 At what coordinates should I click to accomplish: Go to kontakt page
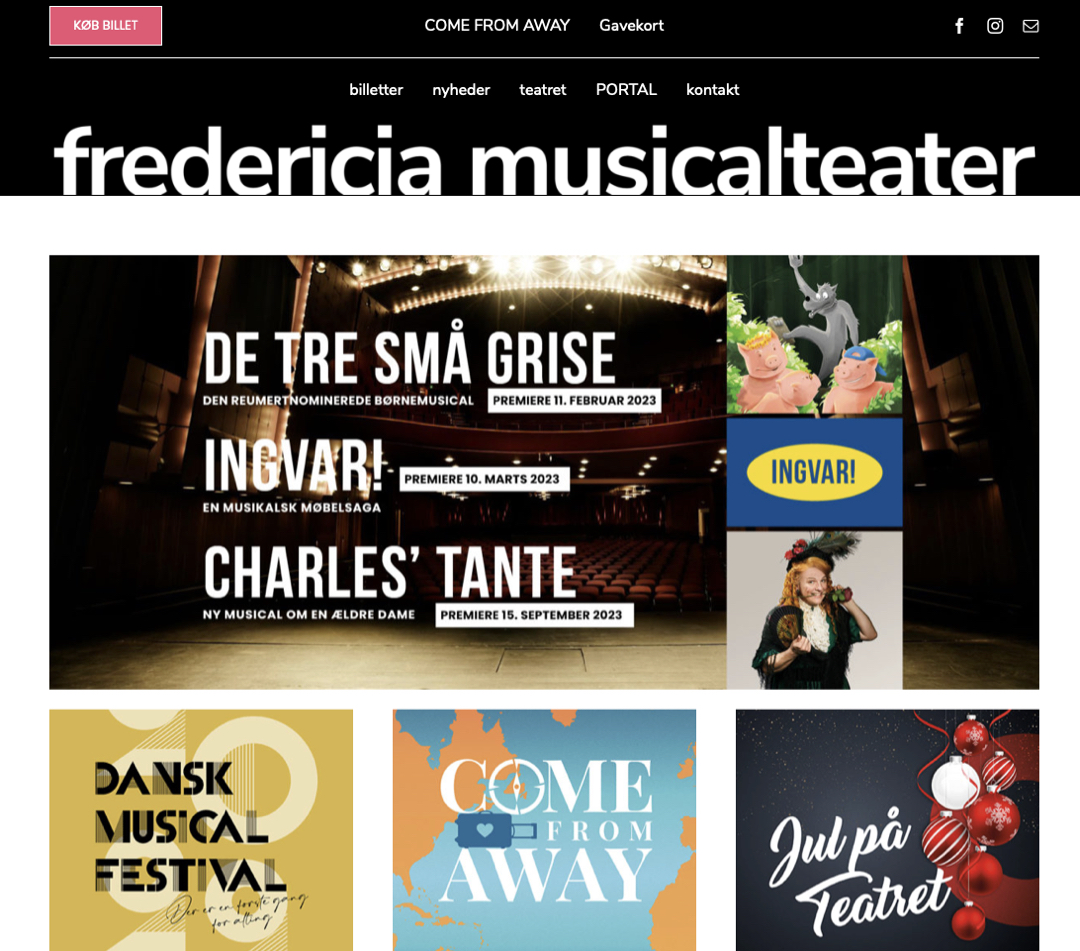point(712,90)
